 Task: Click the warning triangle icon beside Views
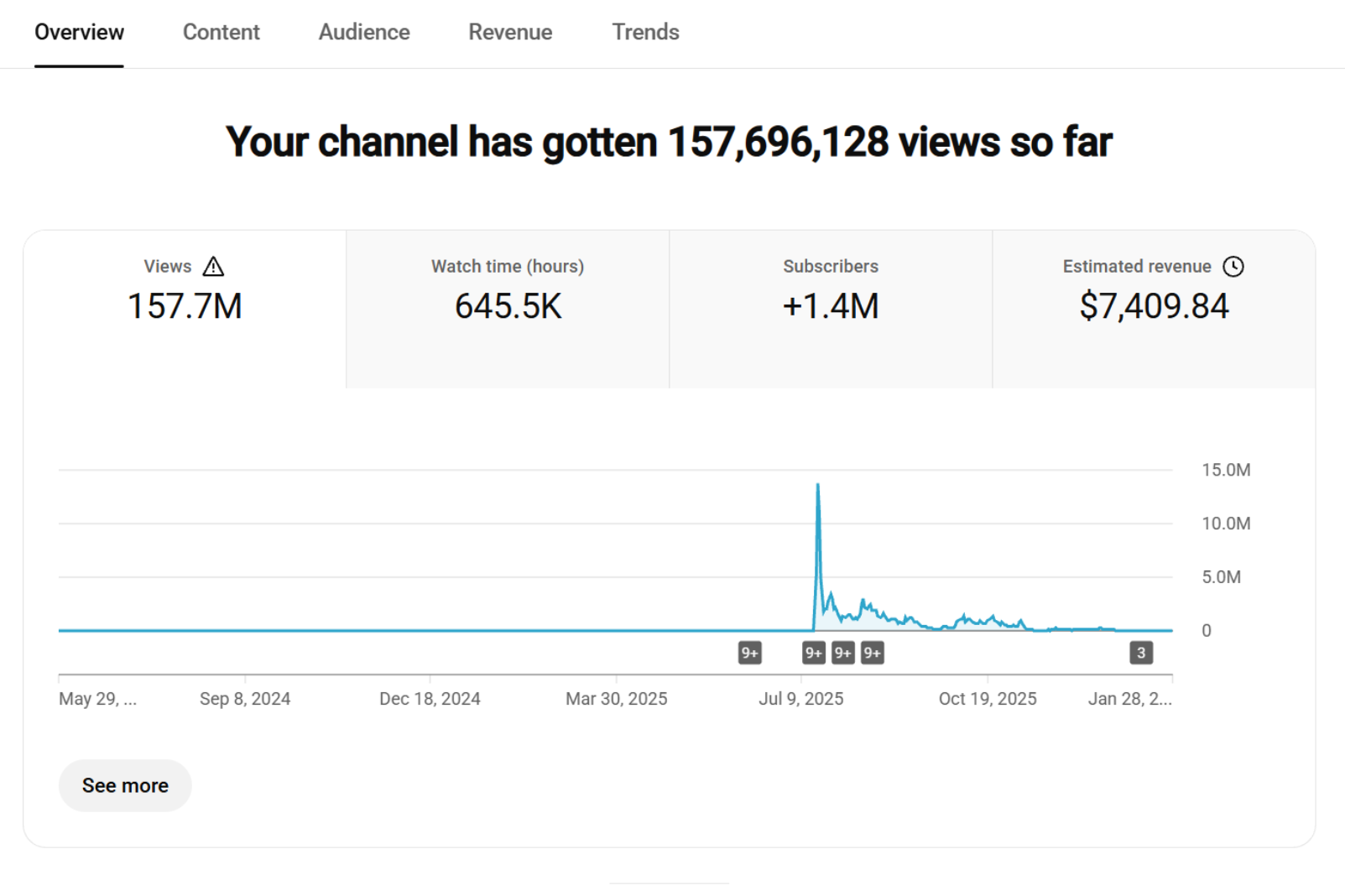[213, 267]
